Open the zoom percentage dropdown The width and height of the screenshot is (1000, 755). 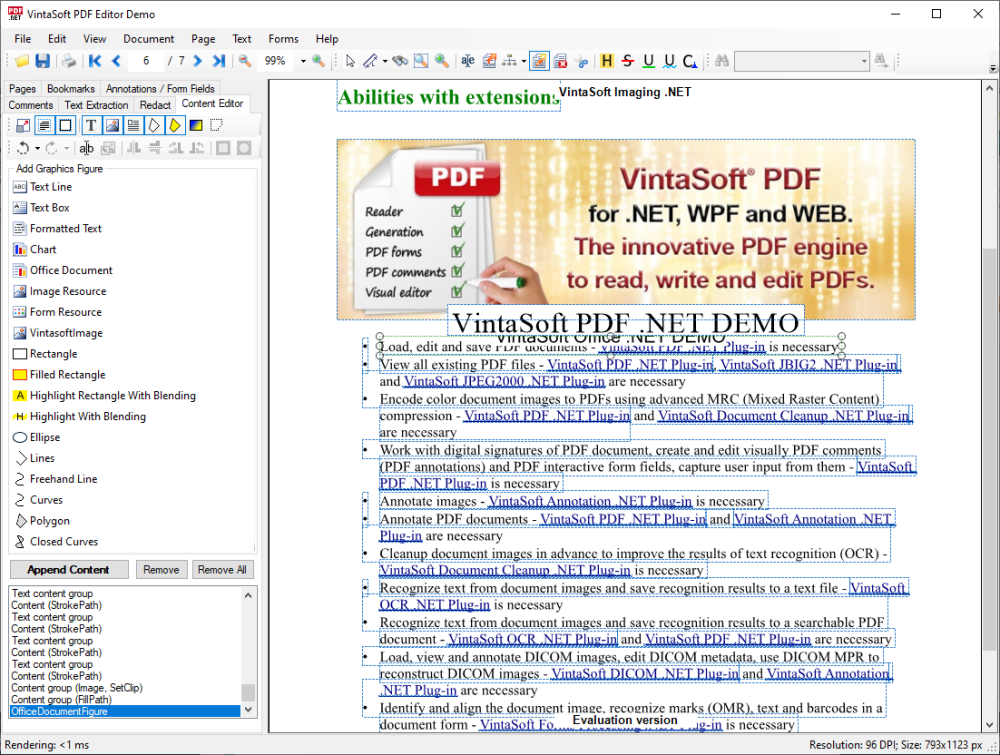[x=303, y=61]
